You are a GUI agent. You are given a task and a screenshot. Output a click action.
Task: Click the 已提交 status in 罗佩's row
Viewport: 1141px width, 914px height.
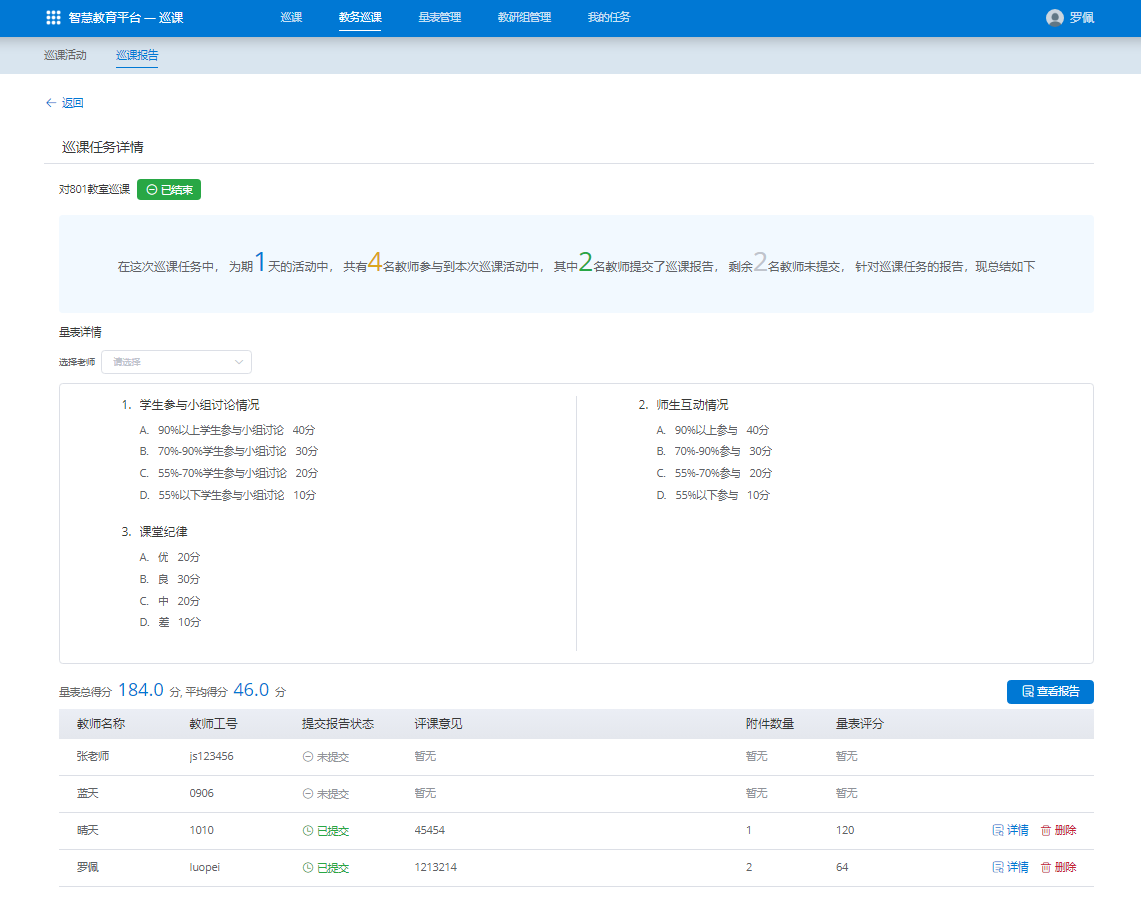tap(326, 868)
